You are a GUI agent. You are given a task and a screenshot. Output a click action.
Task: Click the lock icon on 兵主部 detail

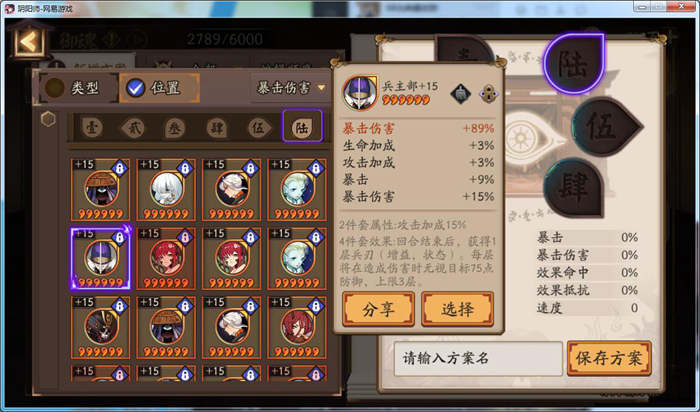(x=489, y=94)
